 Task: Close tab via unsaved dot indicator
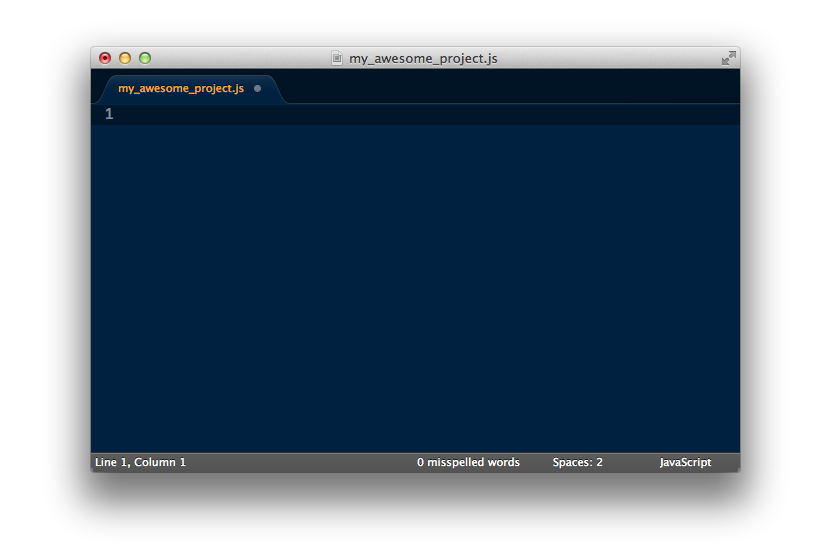(x=258, y=88)
